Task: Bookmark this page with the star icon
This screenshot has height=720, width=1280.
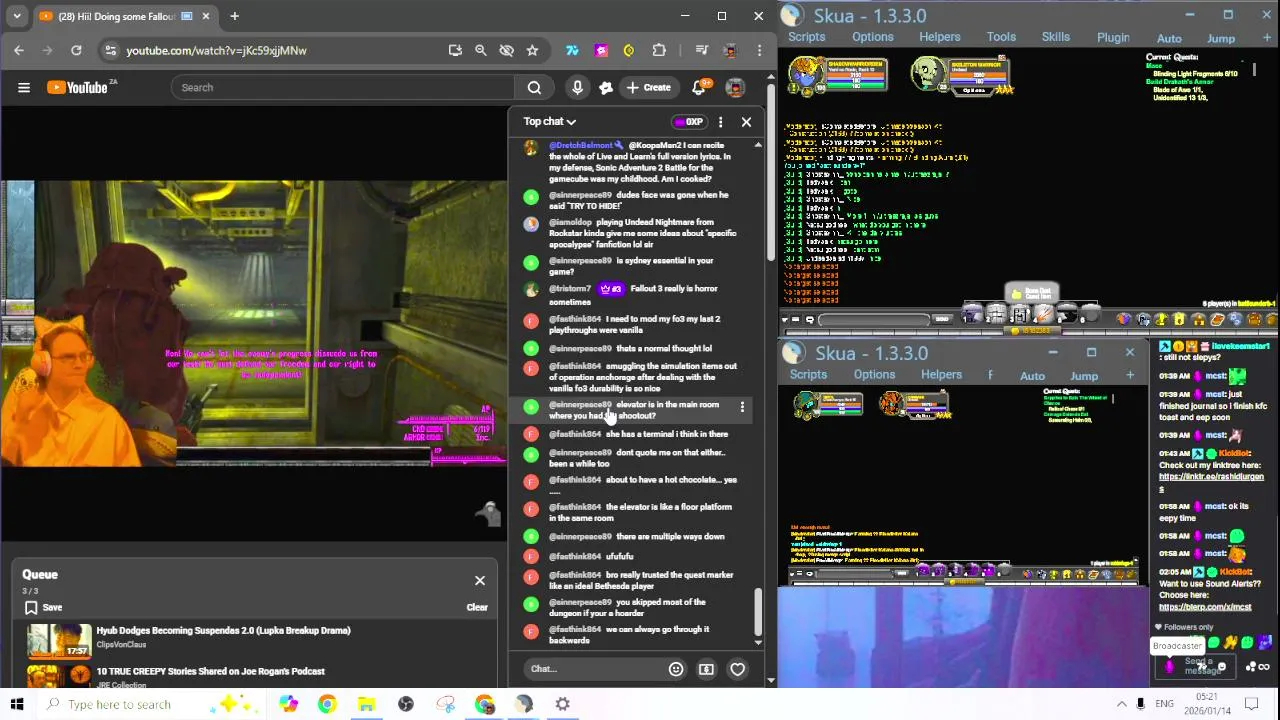Action: click(x=532, y=50)
